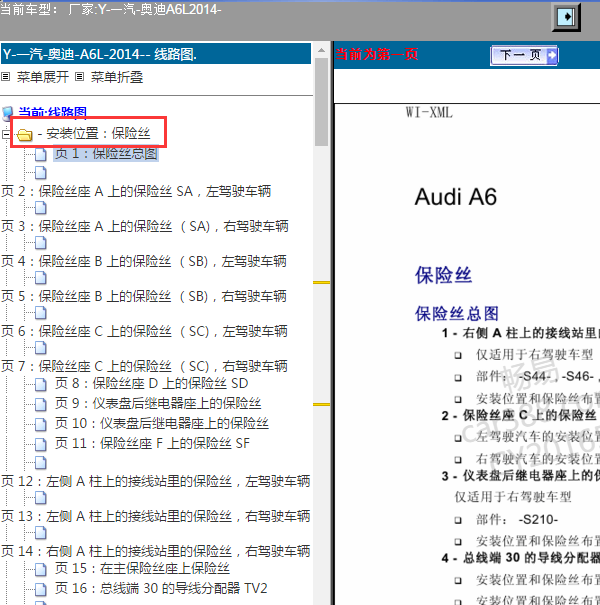Viewport: 600px width, 605px height.
Task: Click the computer icon beside 当前:线路图
Action: coord(7,113)
